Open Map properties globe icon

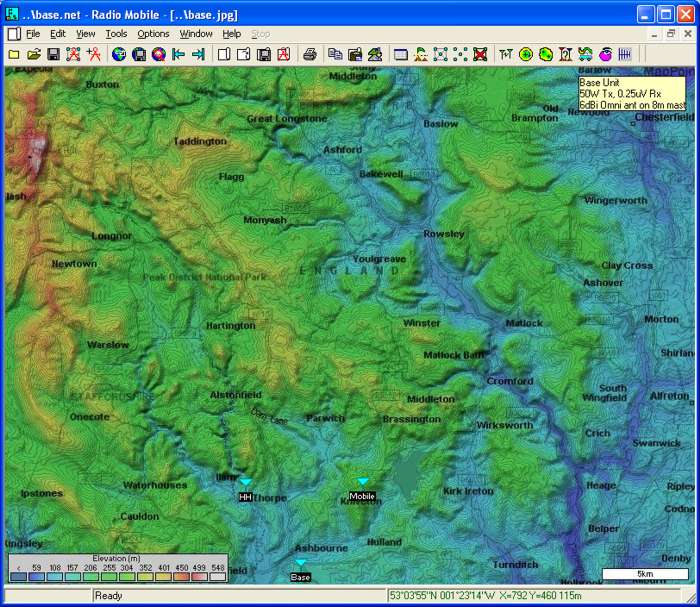(x=119, y=54)
